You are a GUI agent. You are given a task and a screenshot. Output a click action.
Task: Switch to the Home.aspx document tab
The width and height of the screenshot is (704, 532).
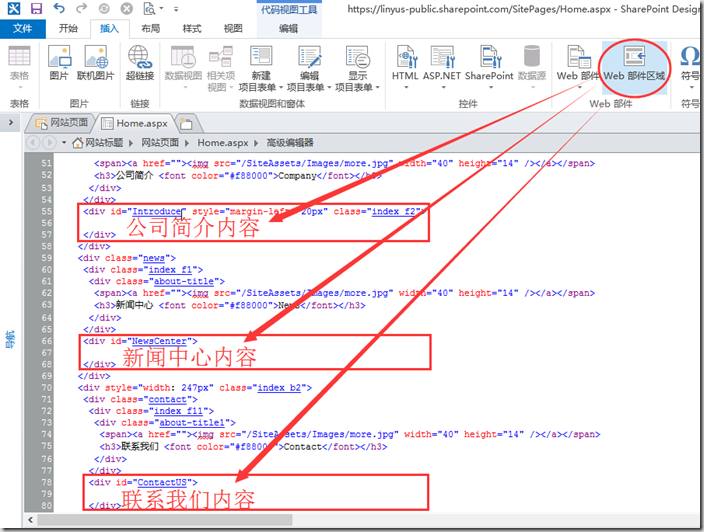(136, 123)
